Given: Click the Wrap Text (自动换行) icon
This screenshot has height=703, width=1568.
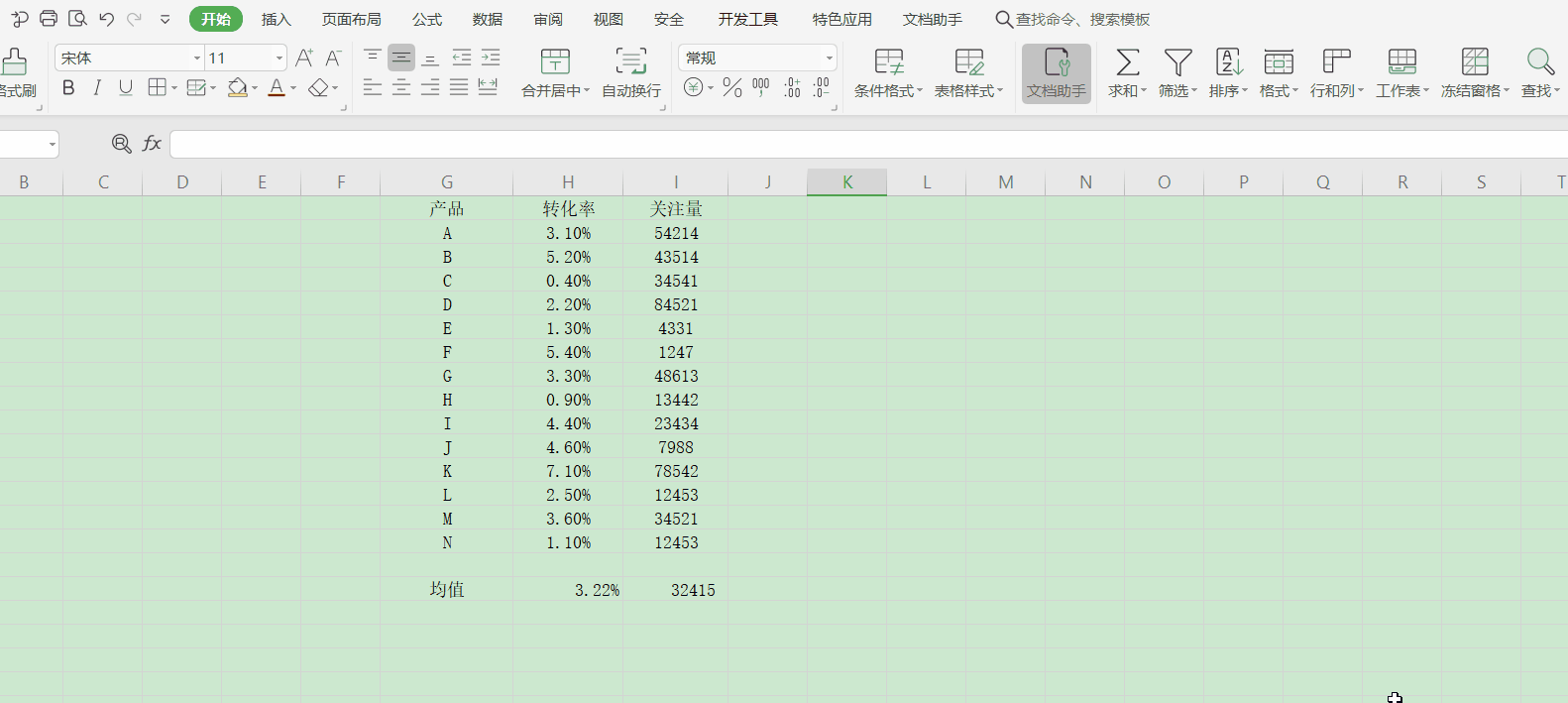Looking at the screenshot, I should (630, 61).
